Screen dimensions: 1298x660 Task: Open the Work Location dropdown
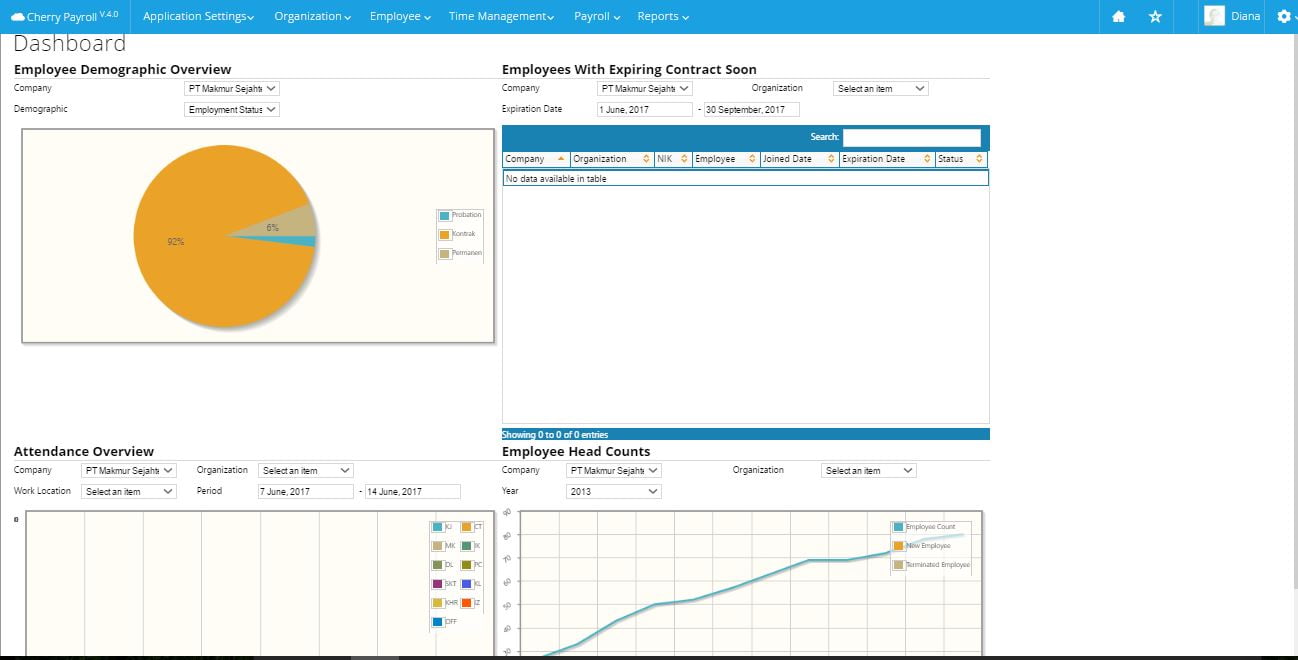(x=129, y=491)
